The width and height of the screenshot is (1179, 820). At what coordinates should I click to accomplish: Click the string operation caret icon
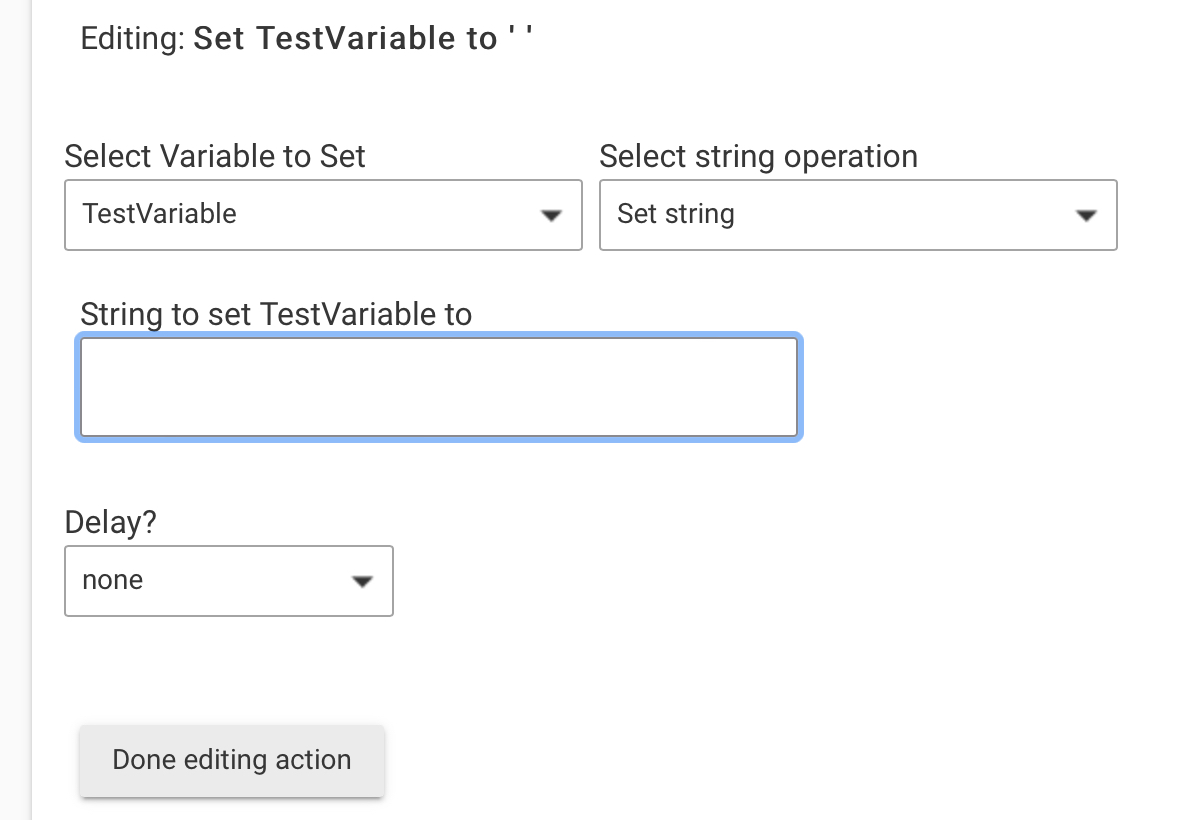1086,215
